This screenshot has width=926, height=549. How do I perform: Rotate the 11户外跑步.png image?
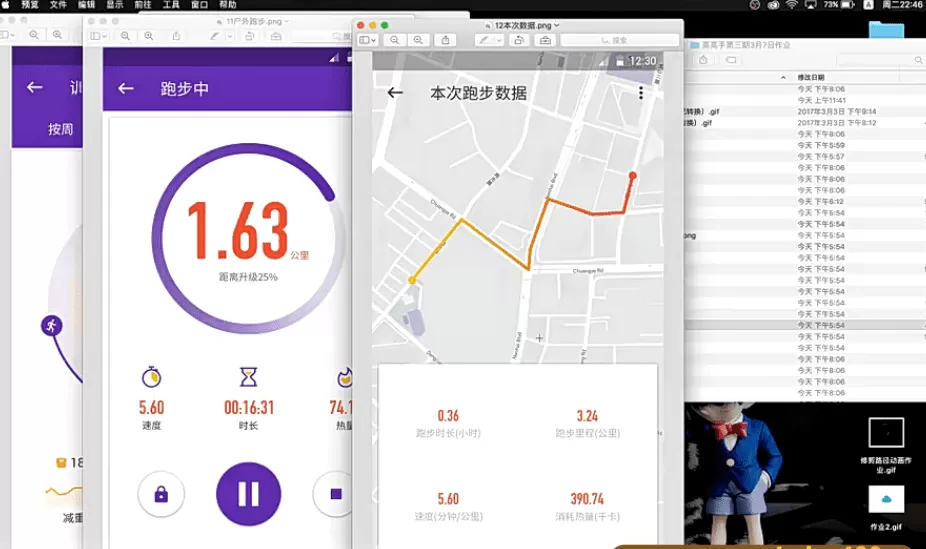click(250, 36)
